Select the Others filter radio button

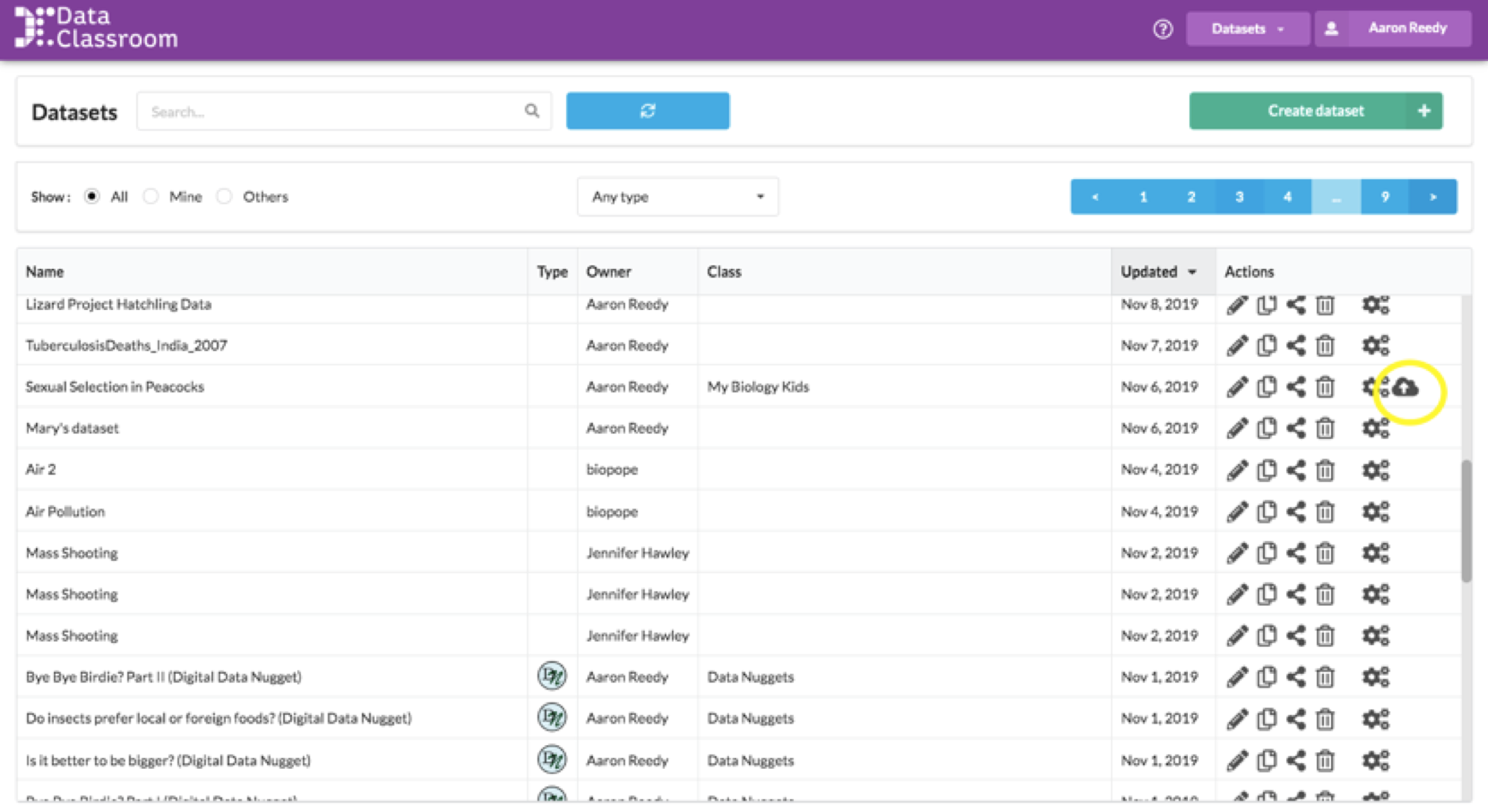[x=224, y=196]
